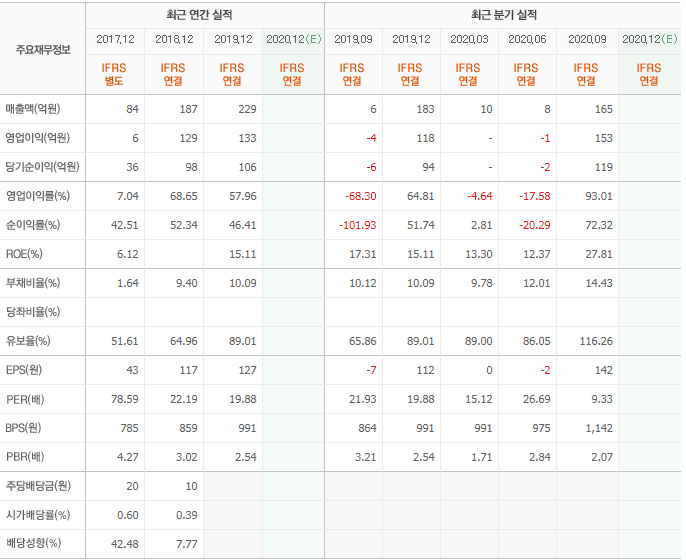Select the net income value 106
686x560 pixels.
(247, 167)
